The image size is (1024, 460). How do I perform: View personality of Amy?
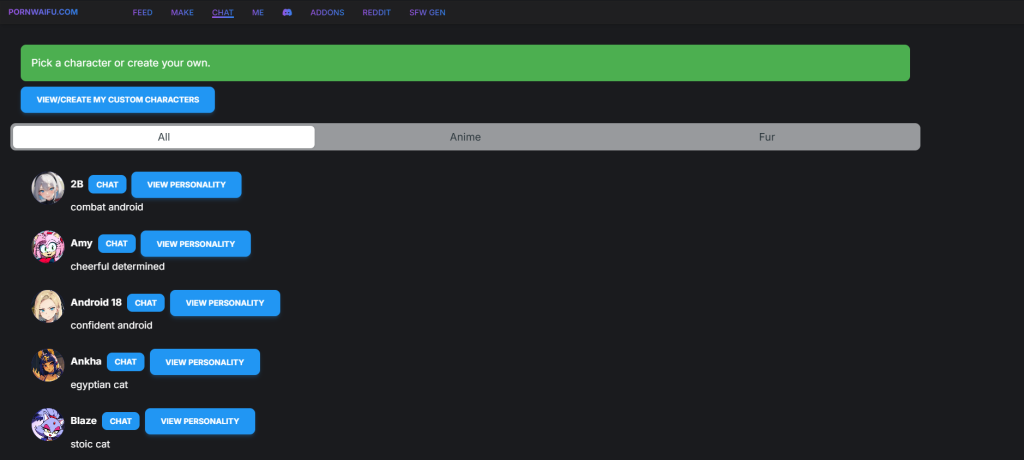[x=196, y=244]
